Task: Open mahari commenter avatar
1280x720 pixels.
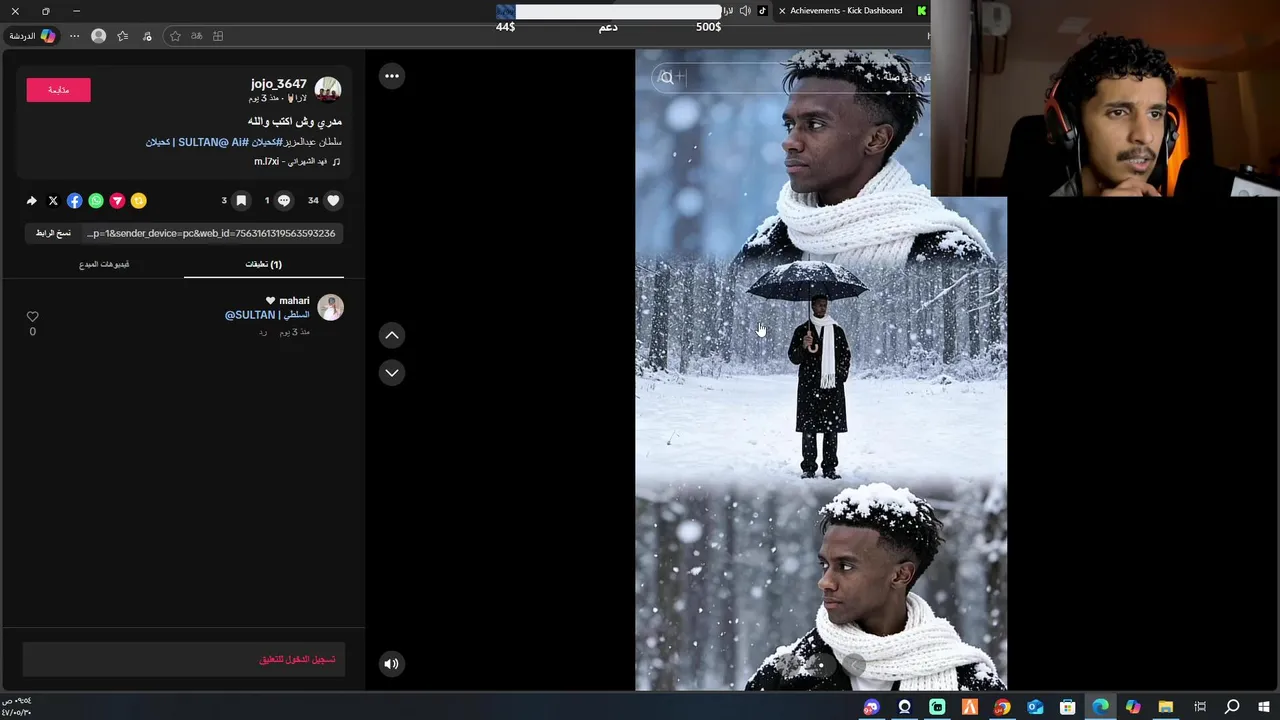Action: point(330,308)
